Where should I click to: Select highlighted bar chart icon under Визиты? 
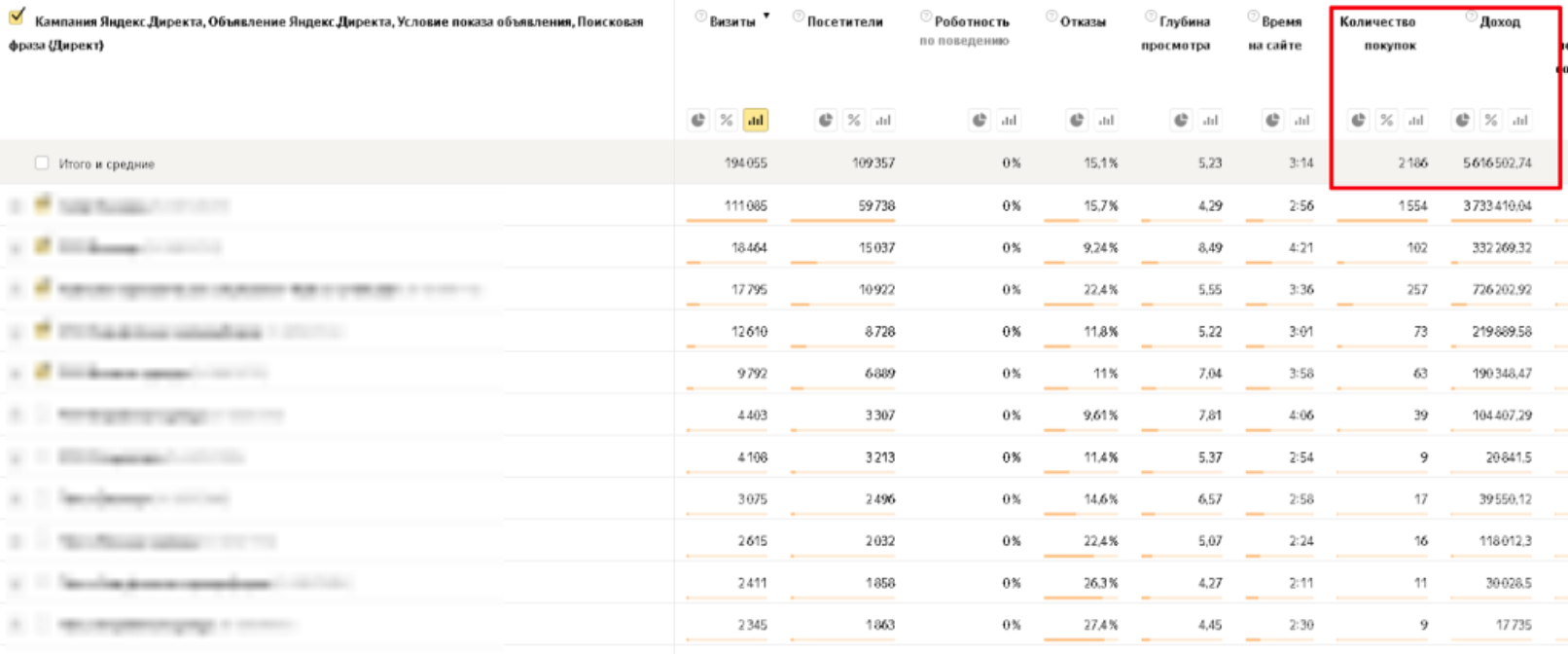pyautogui.click(x=756, y=120)
